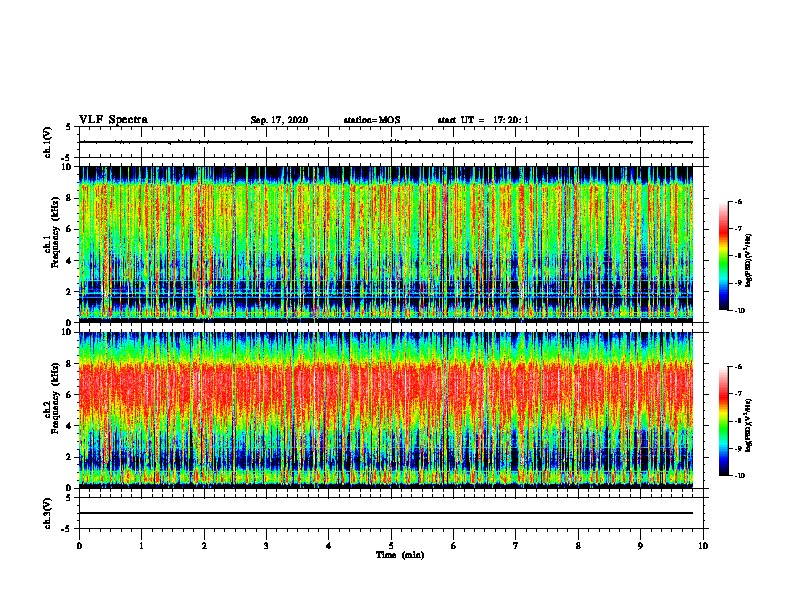Click the "VLF Spectra" title text
This screenshot has height=612, width=792.
113,120
